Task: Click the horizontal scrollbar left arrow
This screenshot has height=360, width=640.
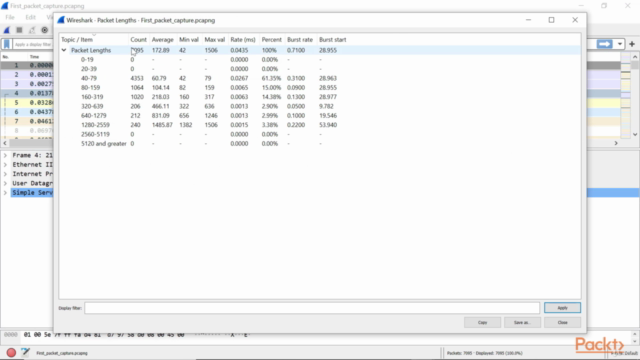Action: pos(5,143)
